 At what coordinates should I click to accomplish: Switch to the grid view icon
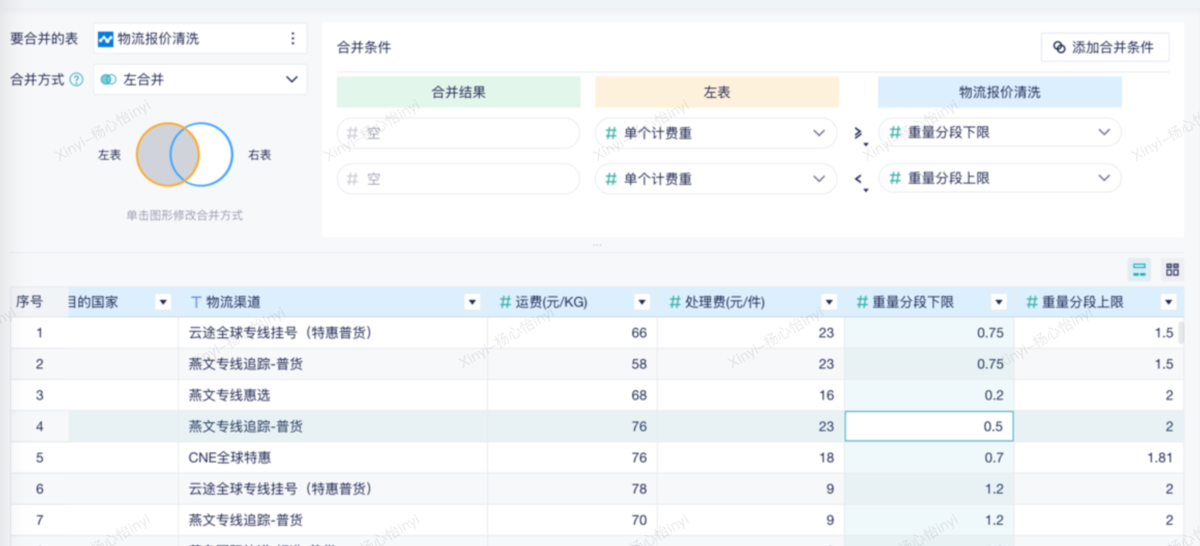[1172, 269]
